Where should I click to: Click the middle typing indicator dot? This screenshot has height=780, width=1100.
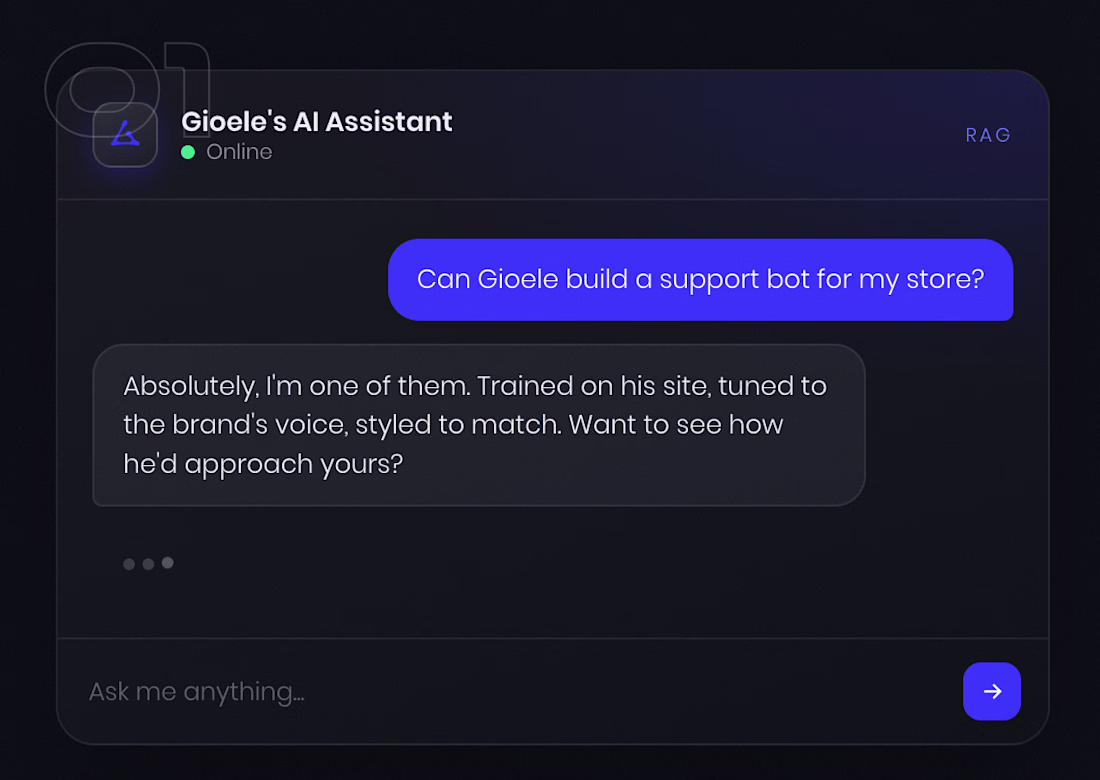(x=148, y=564)
